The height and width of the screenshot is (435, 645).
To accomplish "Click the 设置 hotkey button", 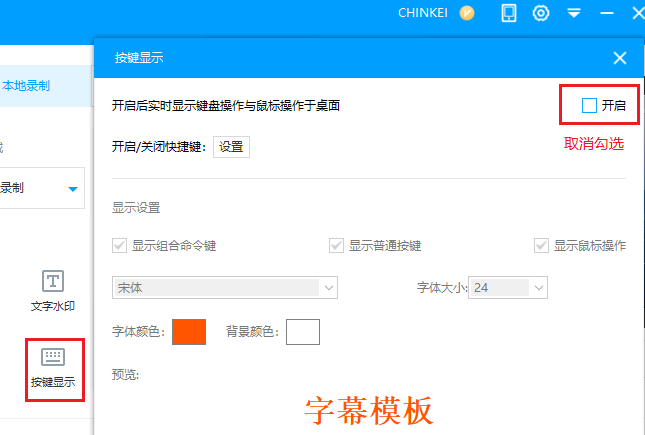I will coord(231,147).
